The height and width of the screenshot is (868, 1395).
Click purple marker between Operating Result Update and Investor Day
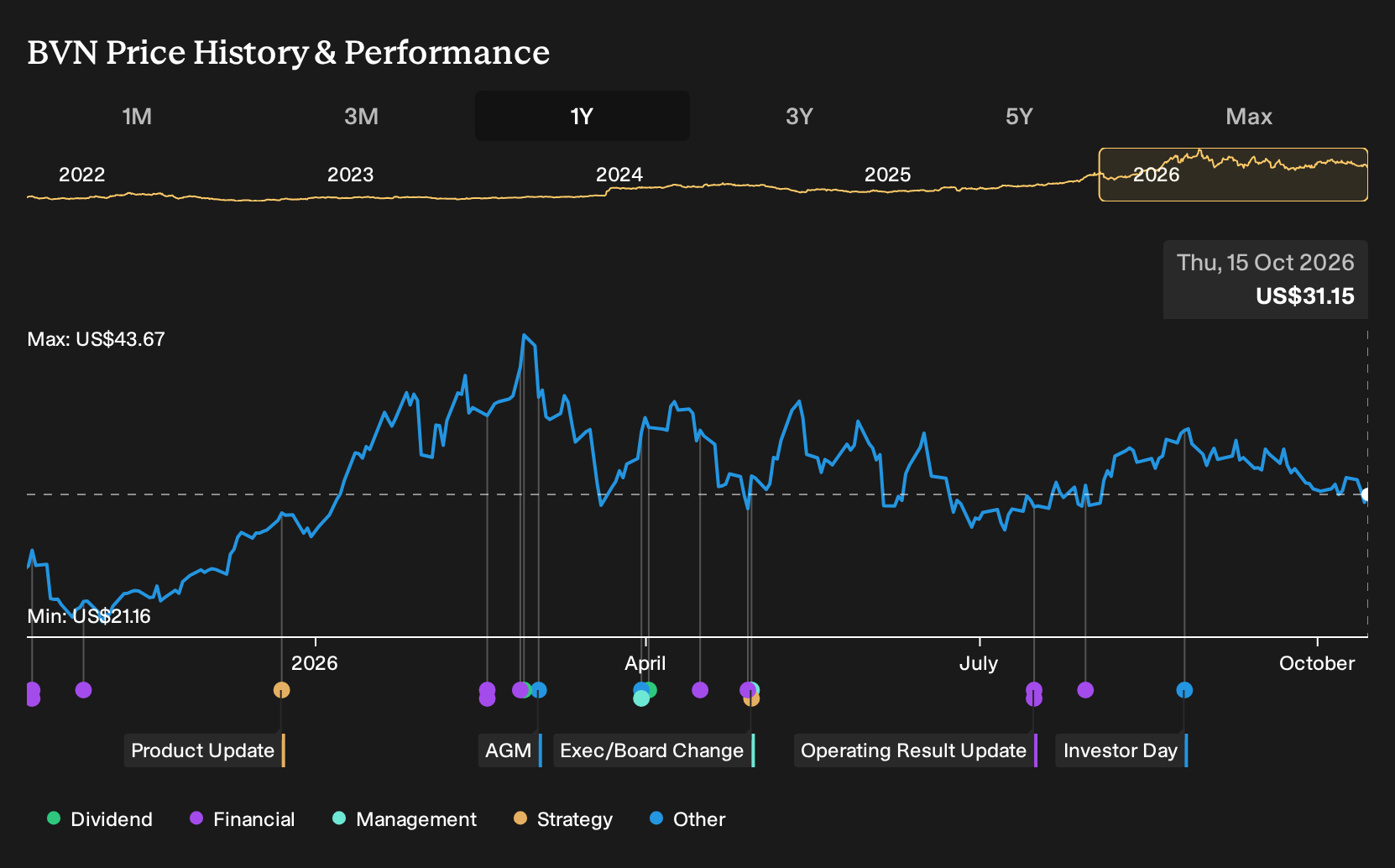click(1085, 690)
